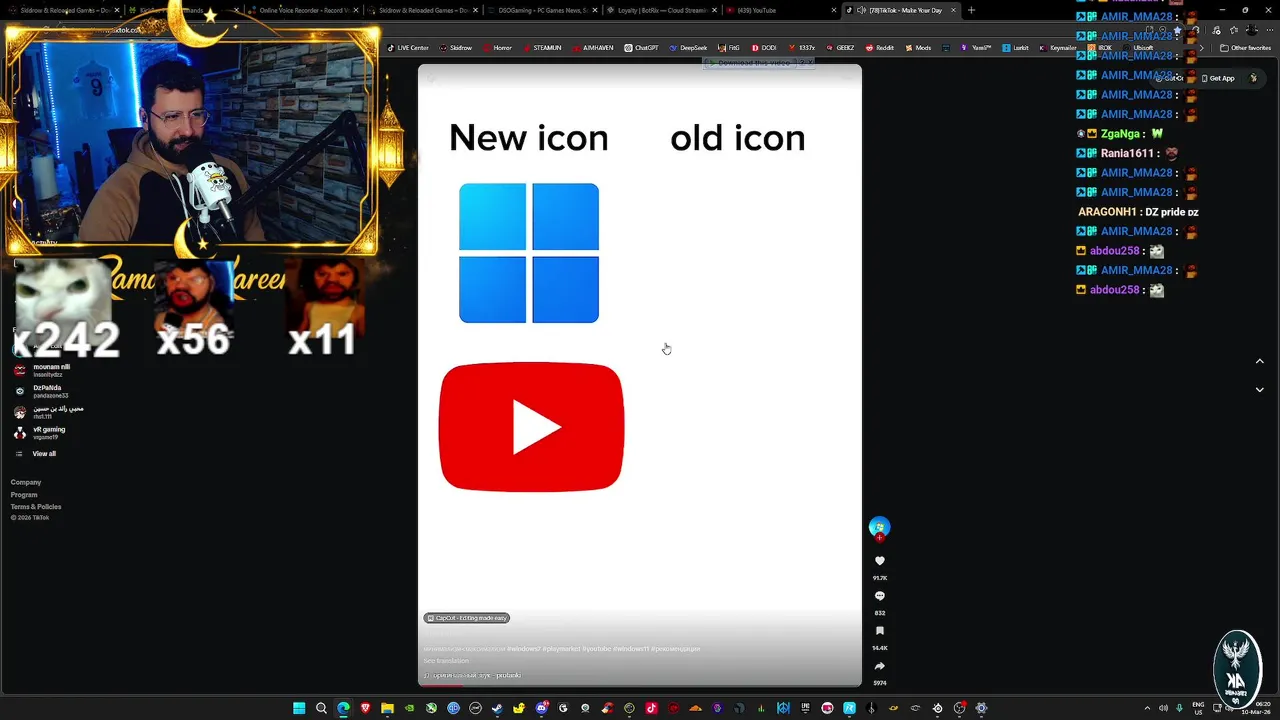1280x720 pixels.
Task: Open the Program footer link
Action: point(24,495)
